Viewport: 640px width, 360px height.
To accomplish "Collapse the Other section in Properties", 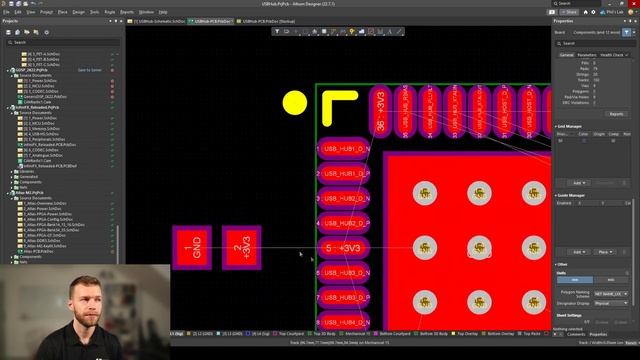I will (556, 264).
